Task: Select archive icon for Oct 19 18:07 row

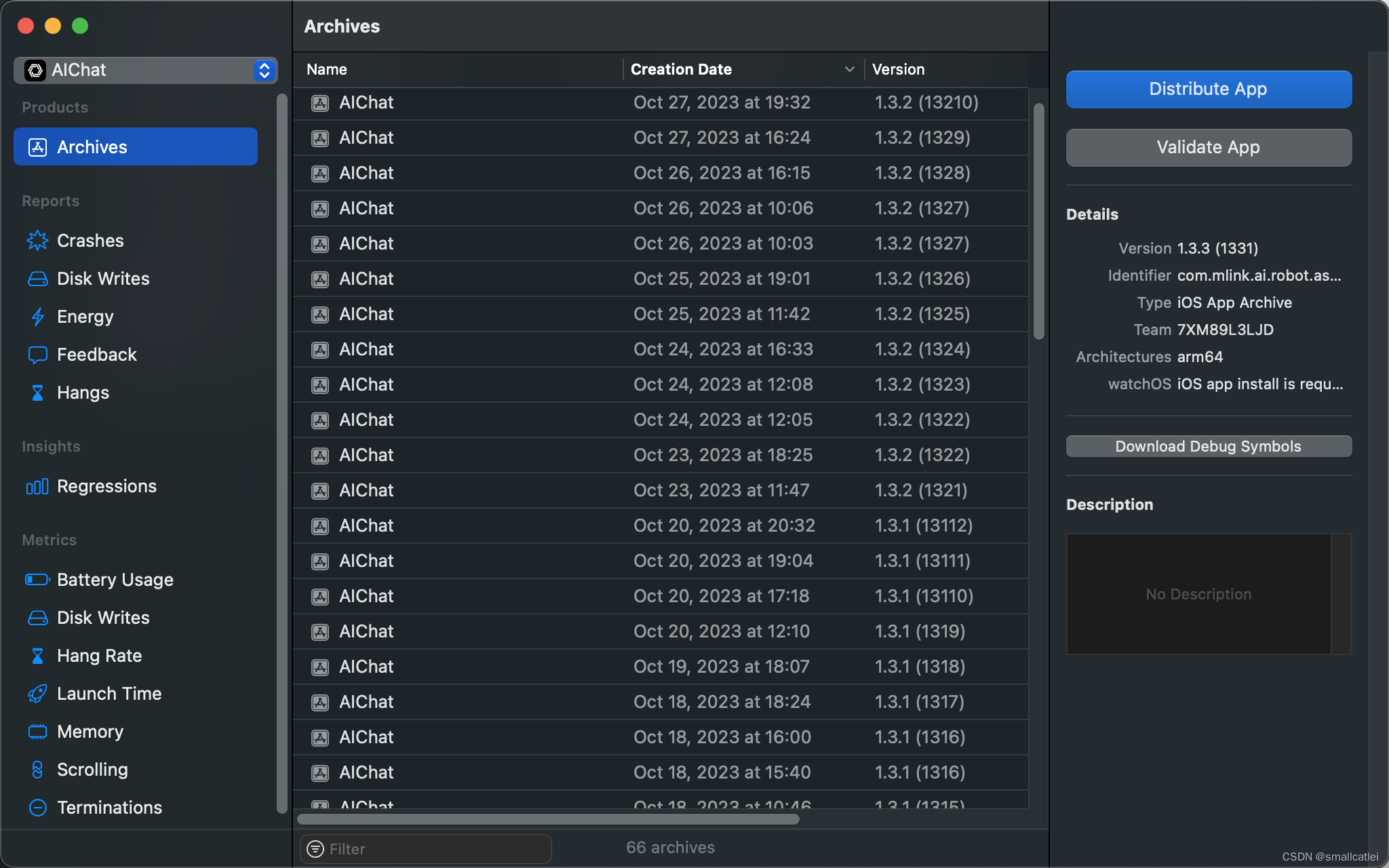Action: [x=320, y=667]
